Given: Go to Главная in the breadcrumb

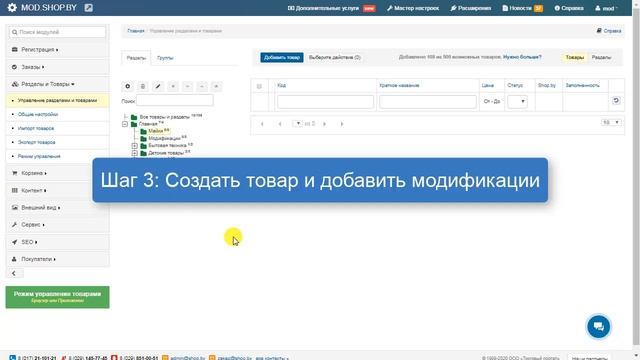Looking at the screenshot, I should 136,31.
